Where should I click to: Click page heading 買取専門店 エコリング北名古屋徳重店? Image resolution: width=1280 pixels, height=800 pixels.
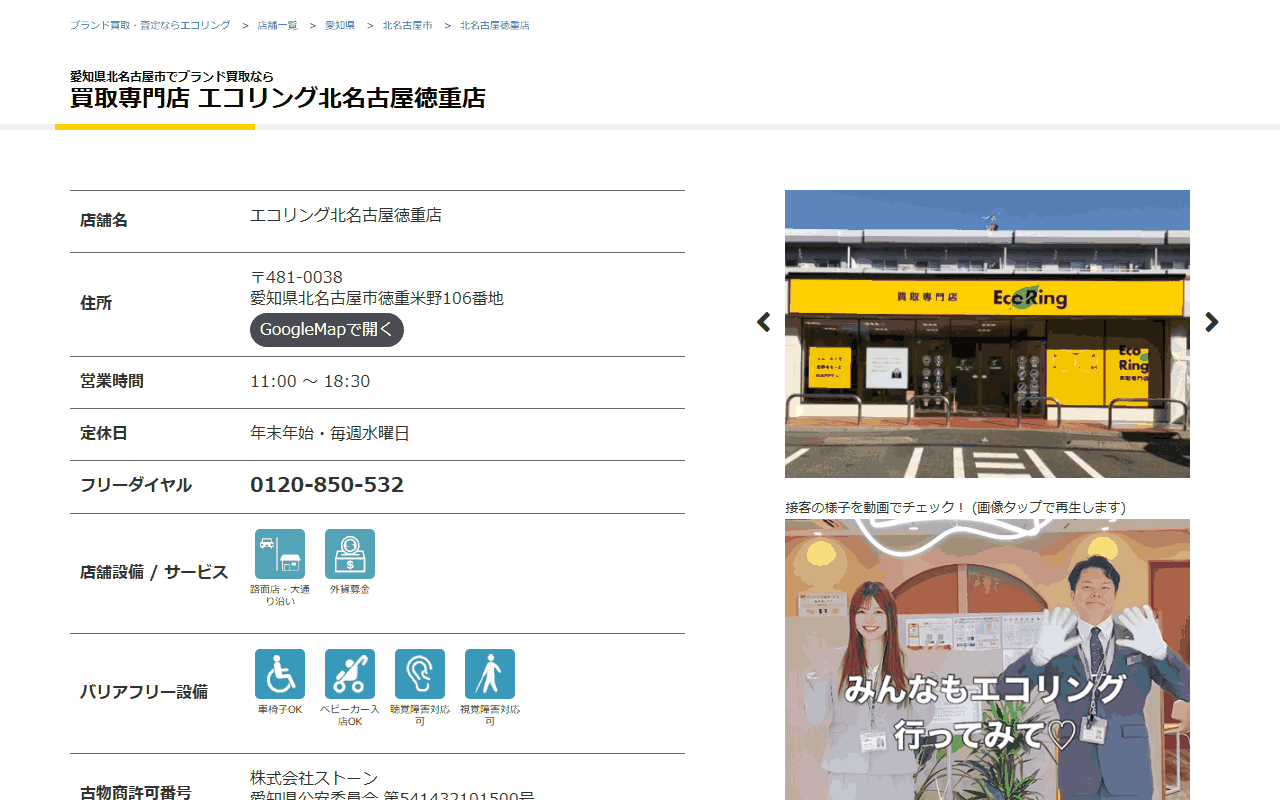pos(278,98)
